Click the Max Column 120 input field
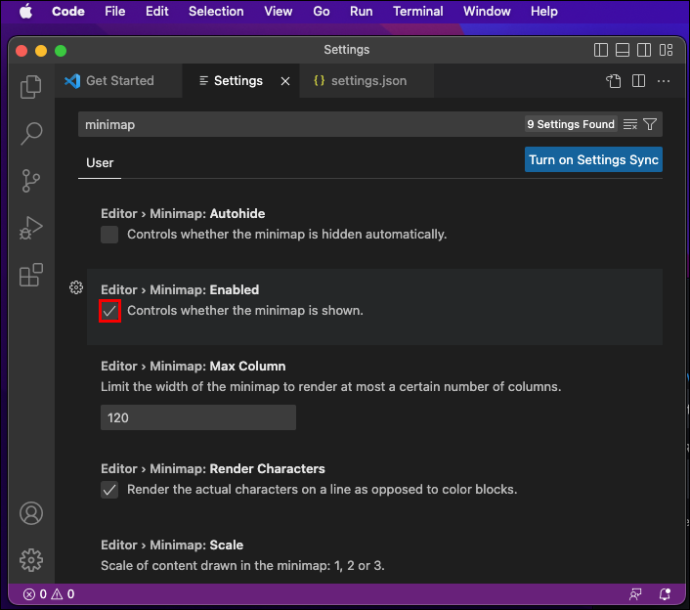This screenshot has width=690, height=610. (198, 418)
